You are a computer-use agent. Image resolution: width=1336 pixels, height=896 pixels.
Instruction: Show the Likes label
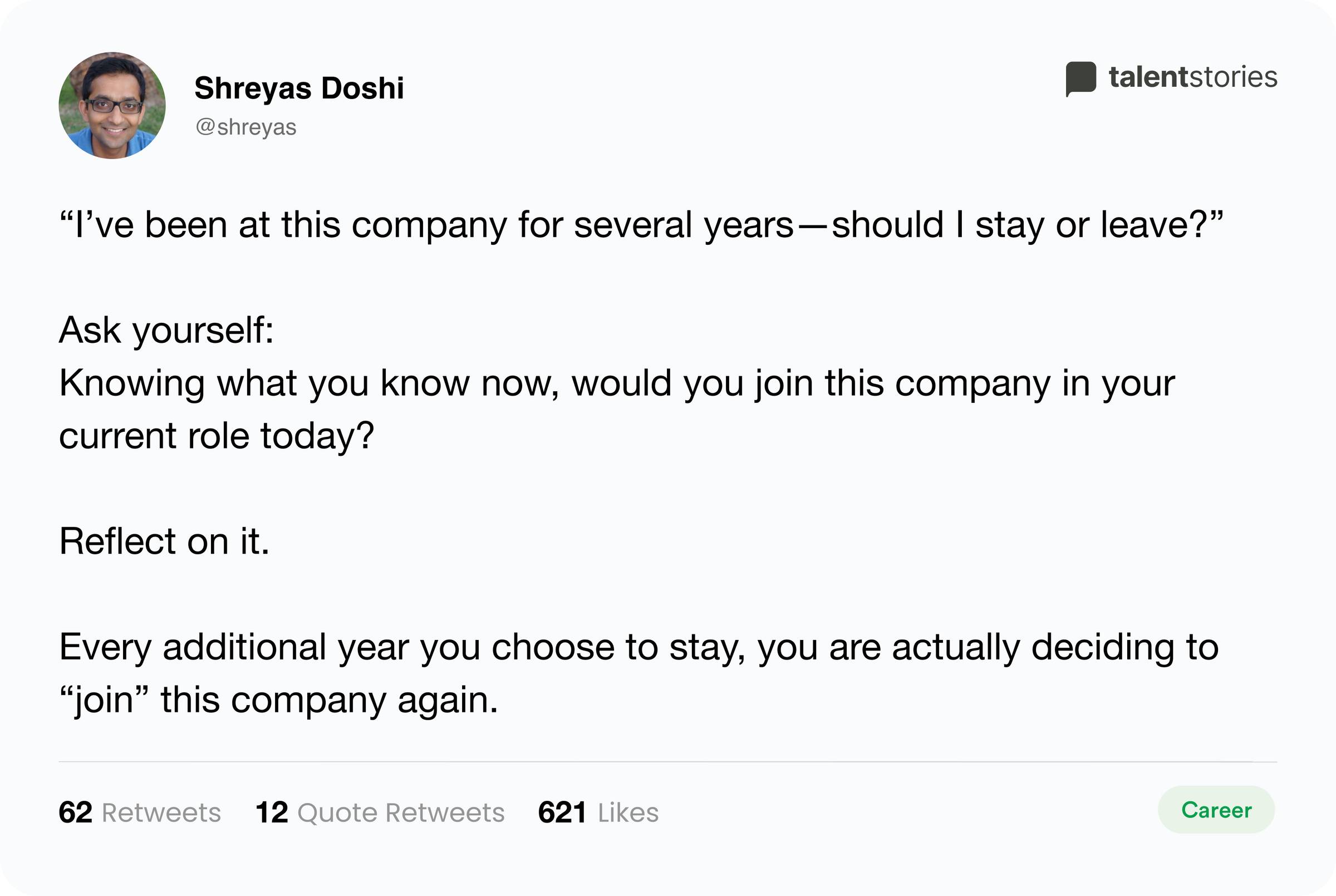click(x=628, y=813)
